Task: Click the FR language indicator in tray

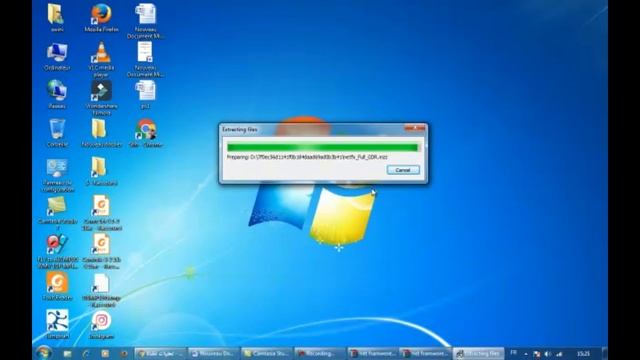Action: pos(513,353)
